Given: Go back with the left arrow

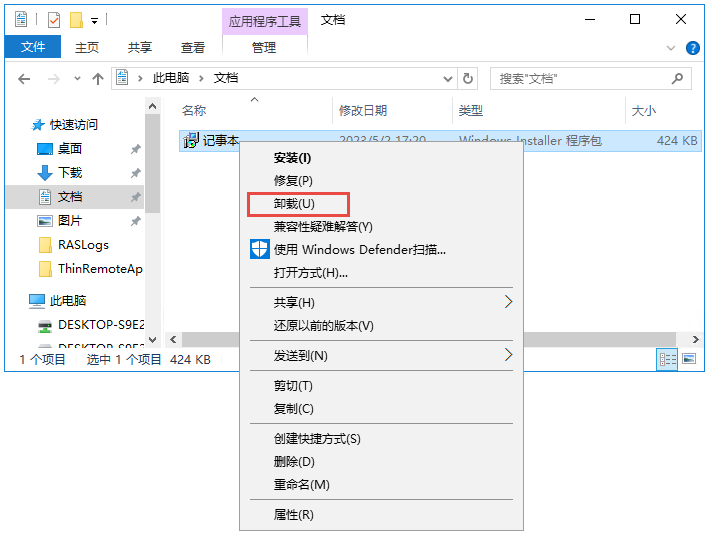Looking at the screenshot, I should tap(24, 79).
